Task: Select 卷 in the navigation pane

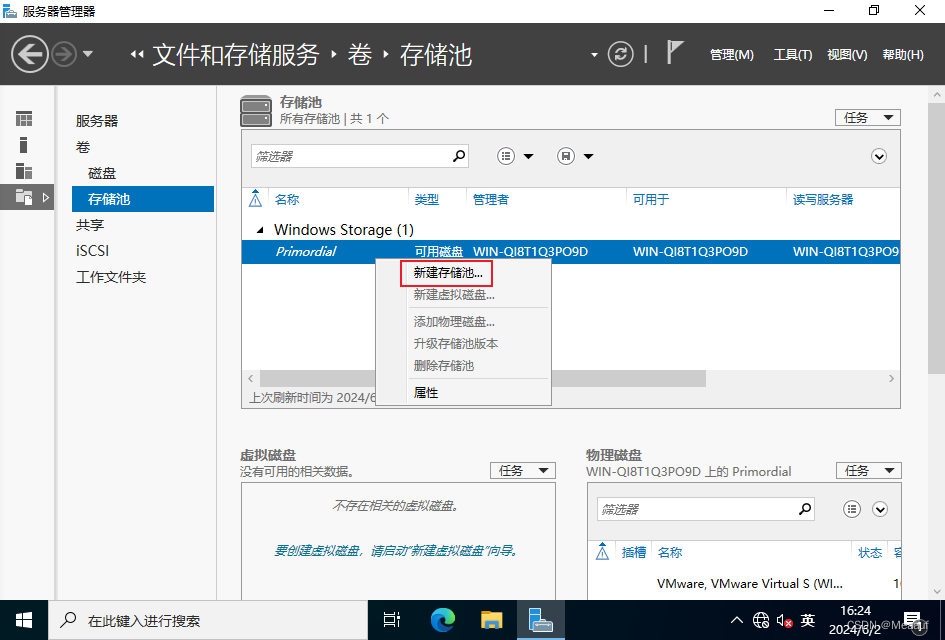Action: point(83,147)
